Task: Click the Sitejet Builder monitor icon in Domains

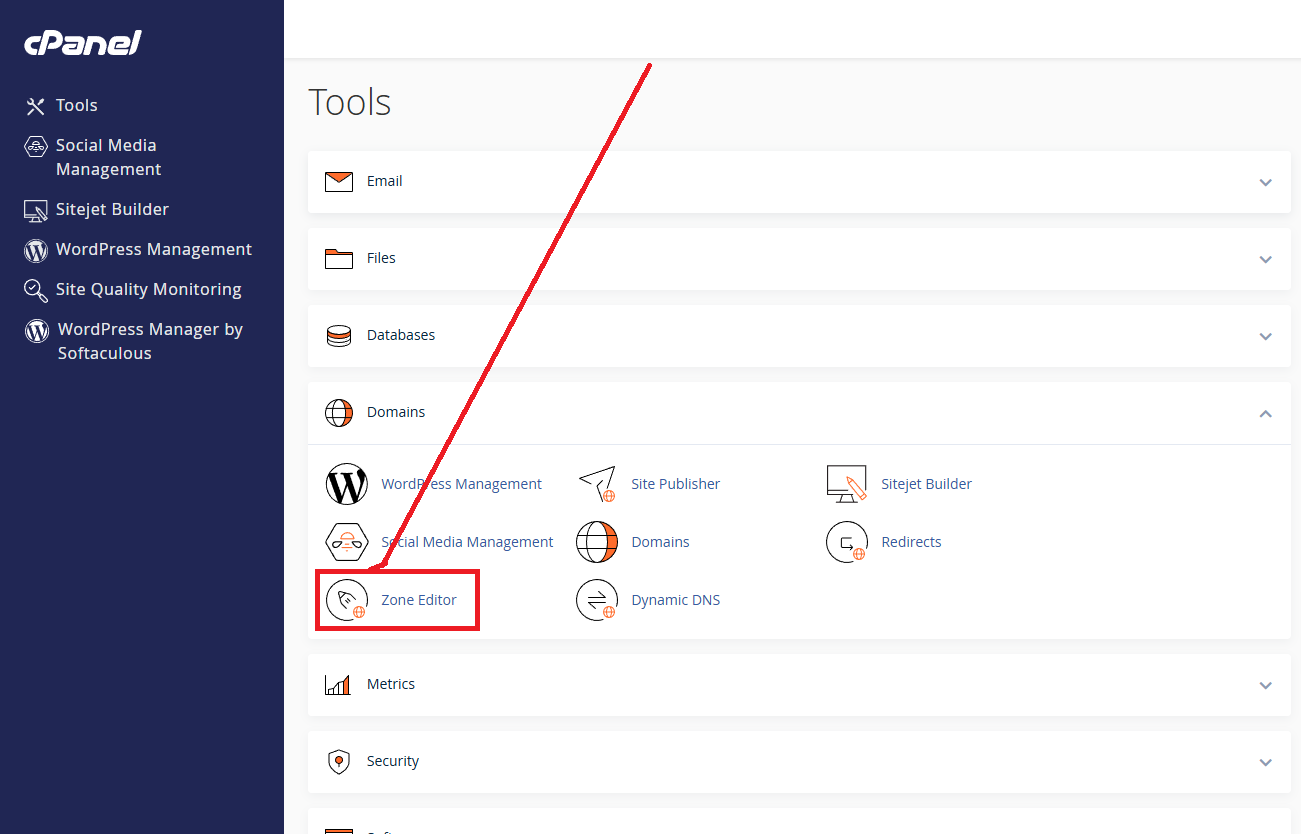Action: tap(847, 484)
